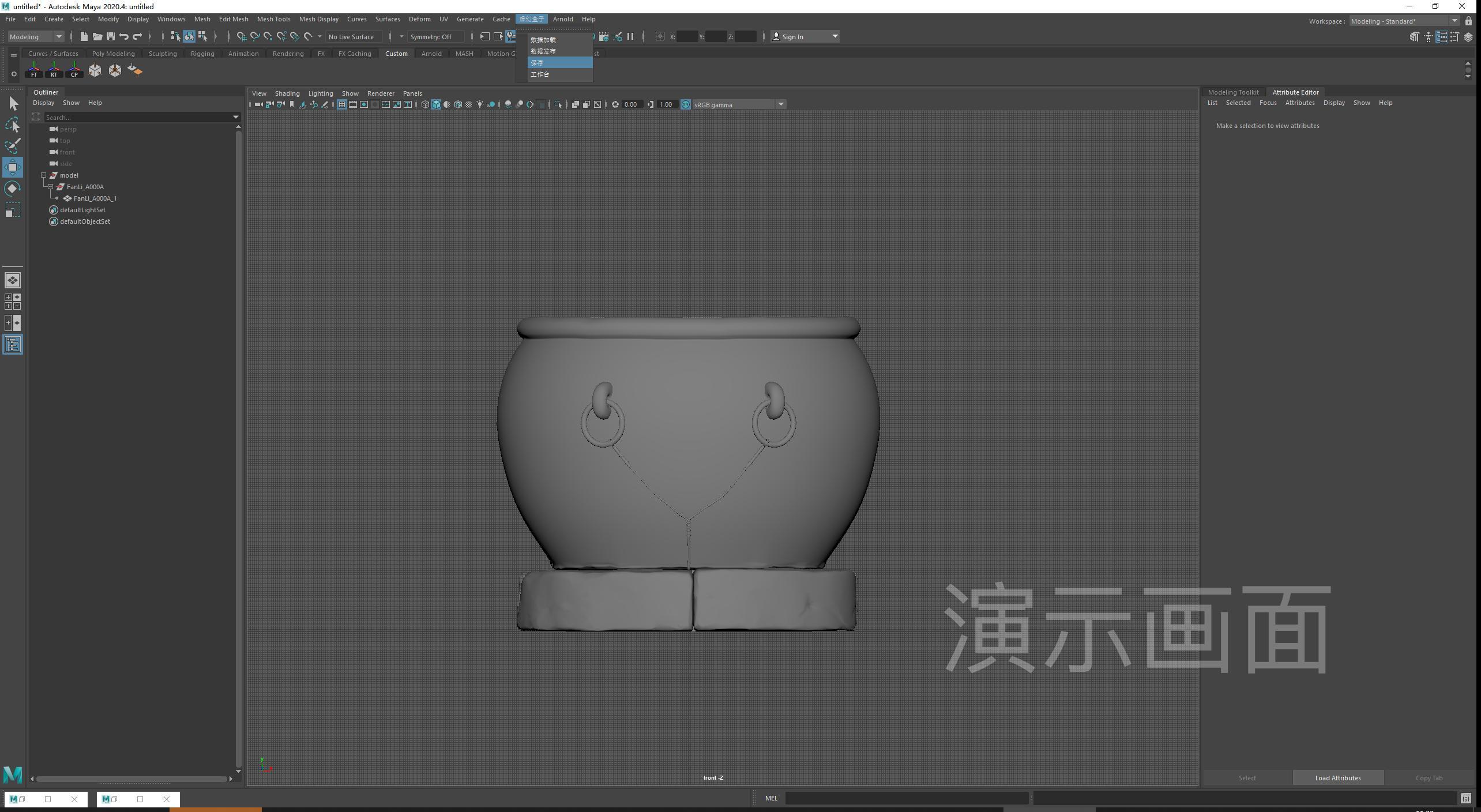1481x812 pixels.
Task: Activate the Rotate tool
Action: click(13, 189)
